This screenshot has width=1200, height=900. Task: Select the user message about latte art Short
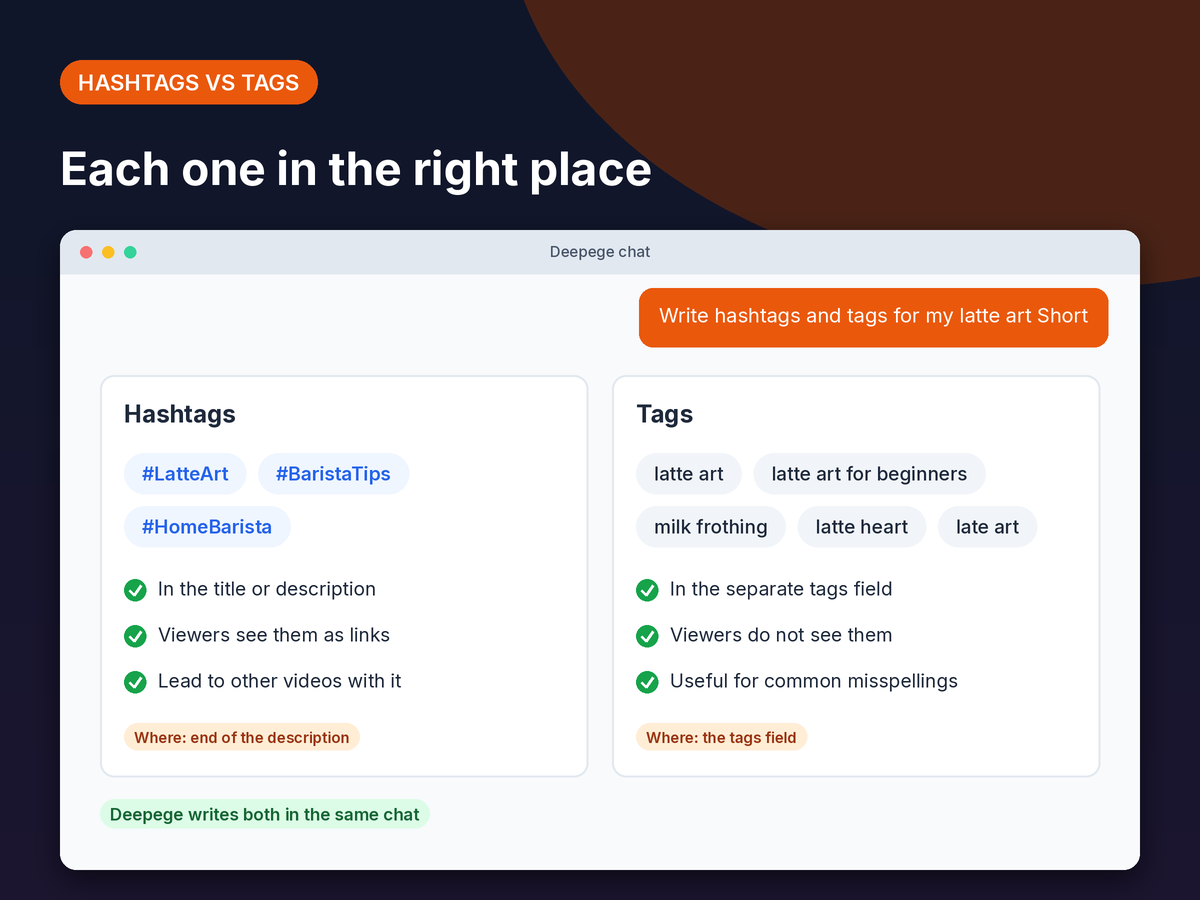click(x=873, y=317)
